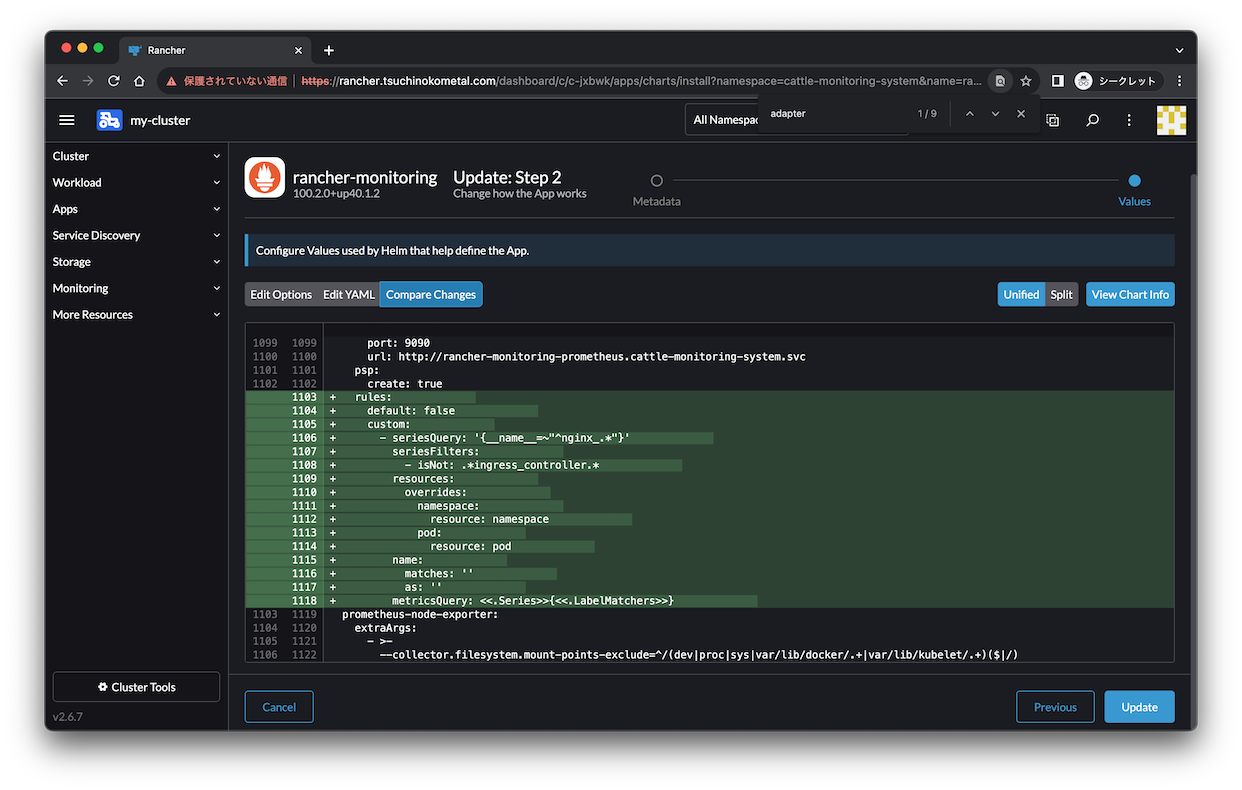Image resolution: width=1242 pixels, height=790 pixels.
Task: Jump to next find result
Action: click(995, 114)
